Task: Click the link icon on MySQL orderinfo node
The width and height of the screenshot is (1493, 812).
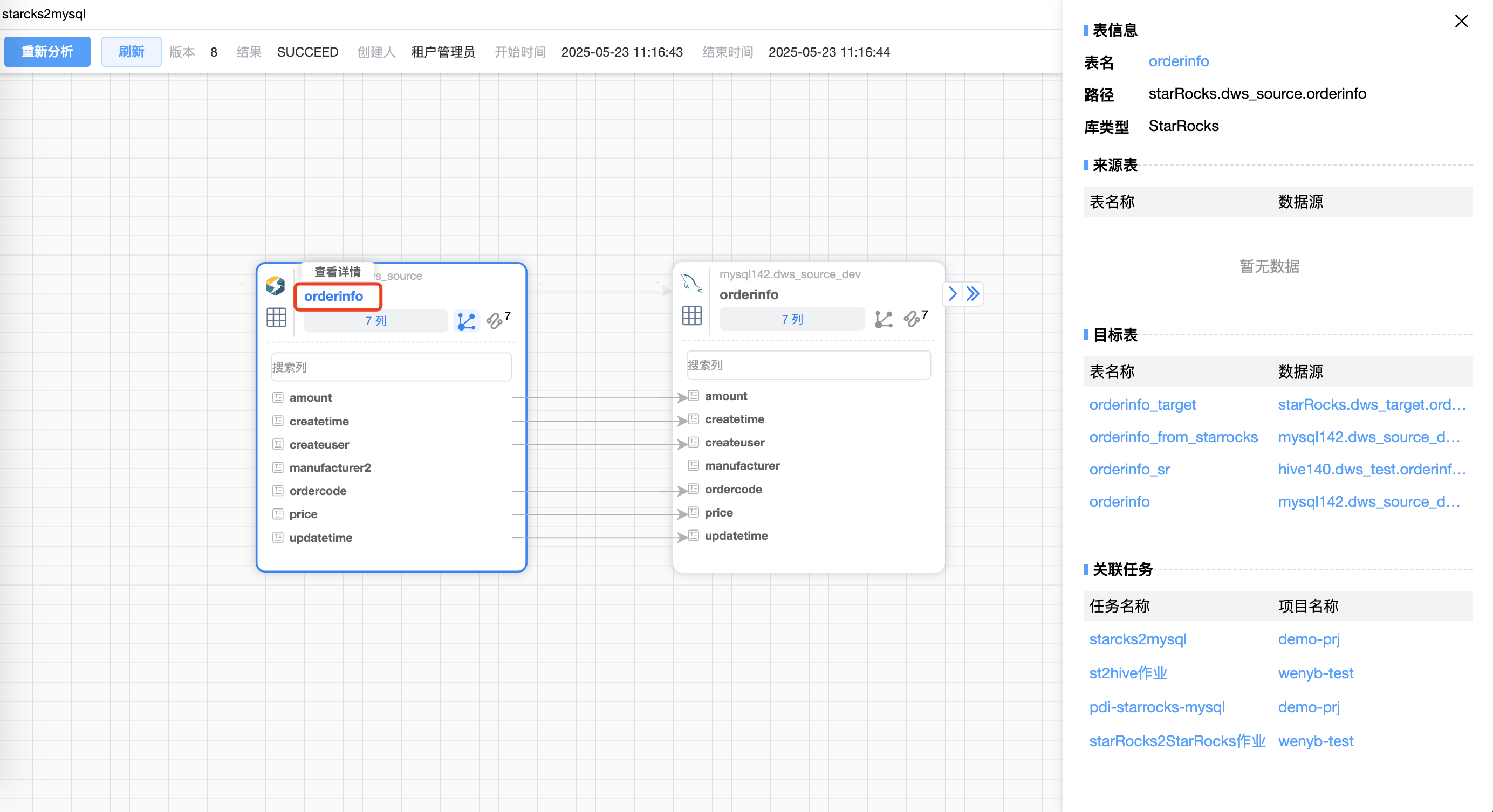Action: pos(912,319)
